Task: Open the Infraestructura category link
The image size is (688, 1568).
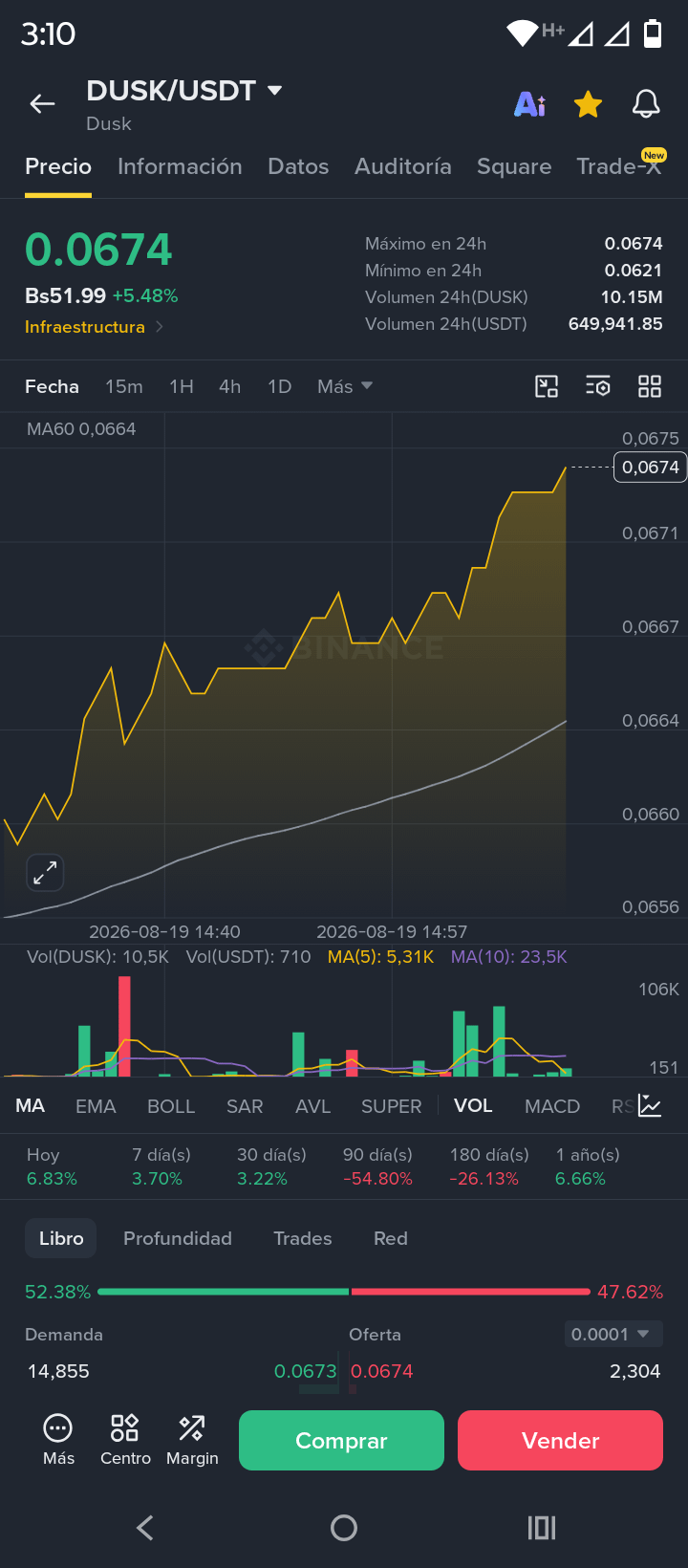Action: point(94,327)
